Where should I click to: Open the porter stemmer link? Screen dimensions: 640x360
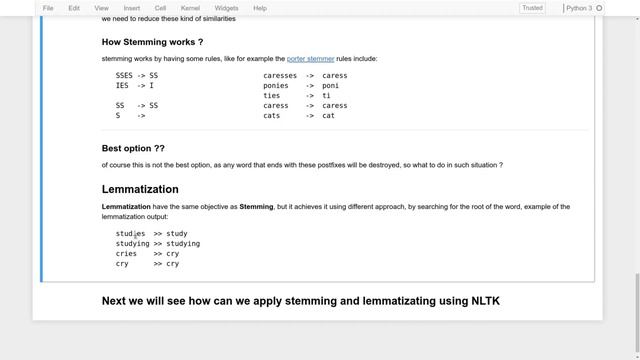click(x=310, y=59)
